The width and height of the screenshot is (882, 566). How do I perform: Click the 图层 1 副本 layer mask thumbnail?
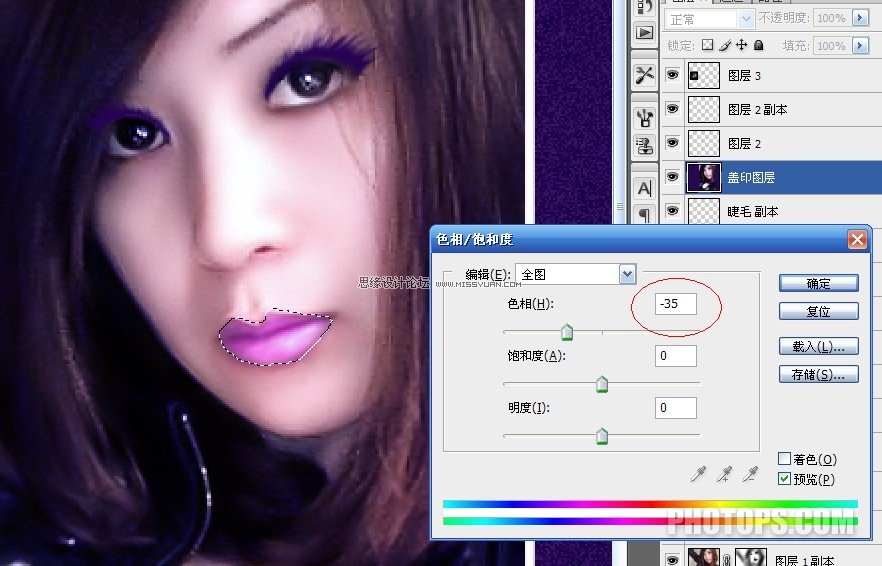point(751,558)
